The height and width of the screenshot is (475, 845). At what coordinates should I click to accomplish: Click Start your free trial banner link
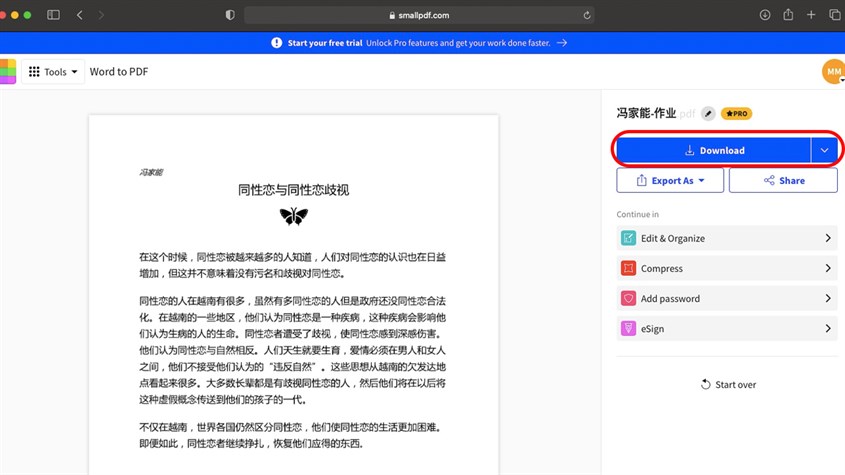pos(325,43)
